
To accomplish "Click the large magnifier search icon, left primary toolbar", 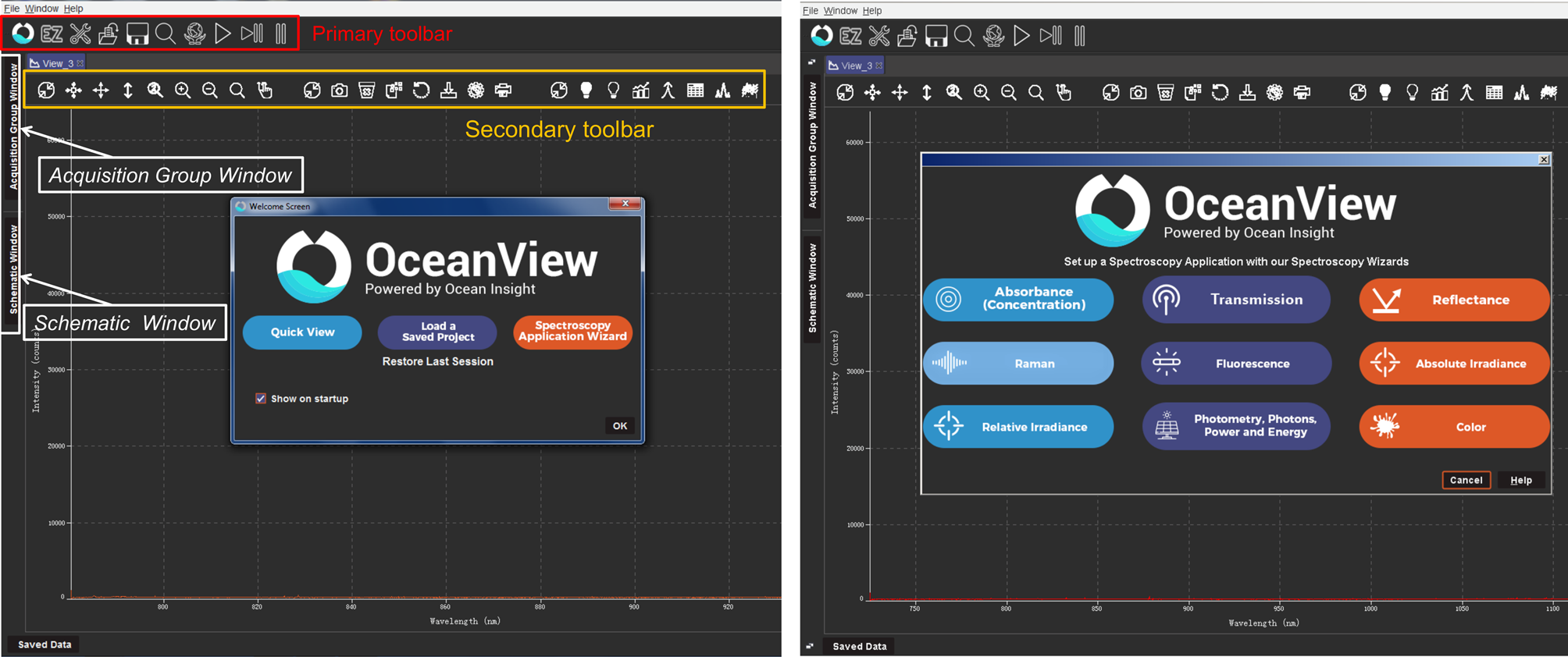I will 166,34.
